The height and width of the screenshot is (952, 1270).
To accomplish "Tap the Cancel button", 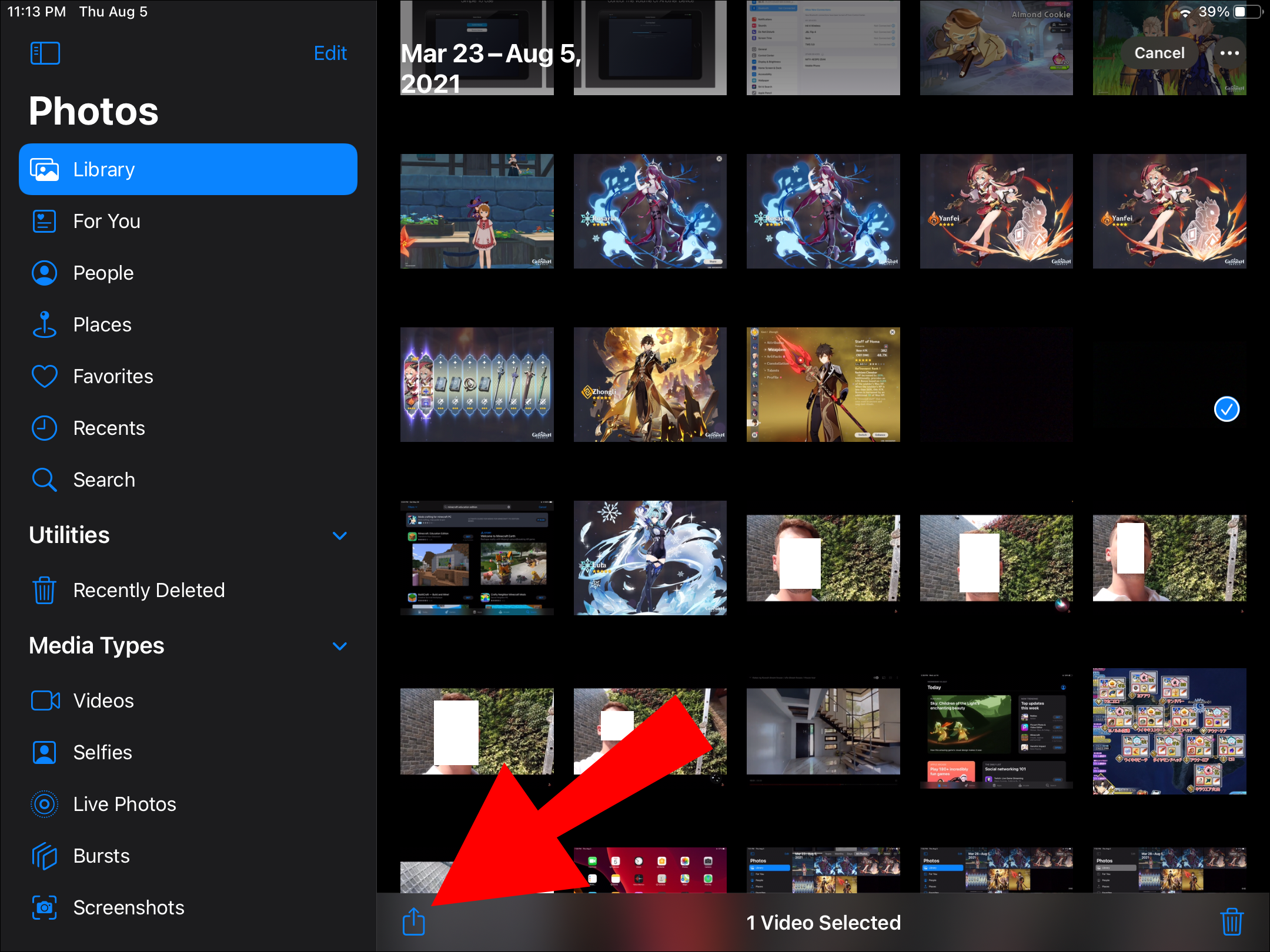I will click(x=1159, y=53).
